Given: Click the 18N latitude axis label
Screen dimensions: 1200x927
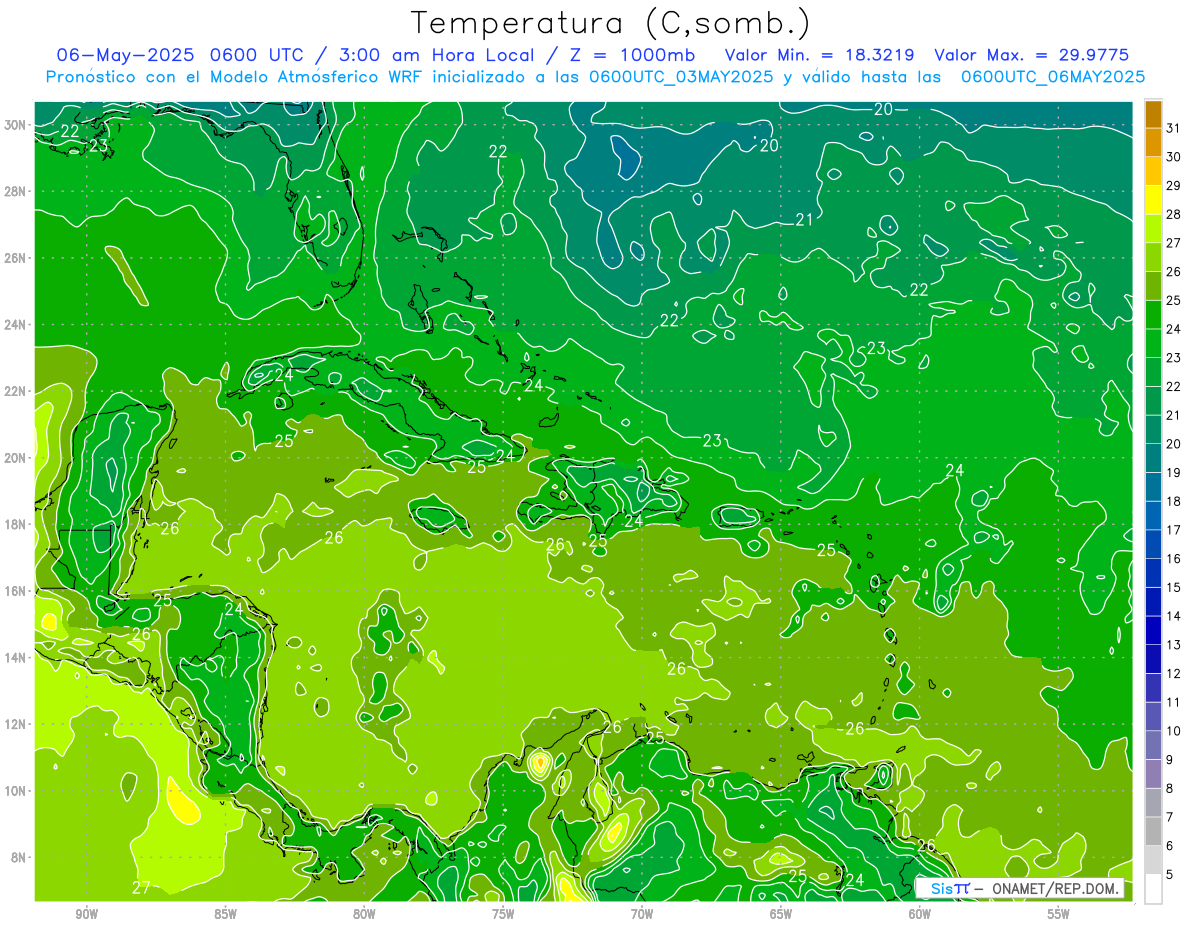Looking at the screenshot, I should tap(15, 524).
